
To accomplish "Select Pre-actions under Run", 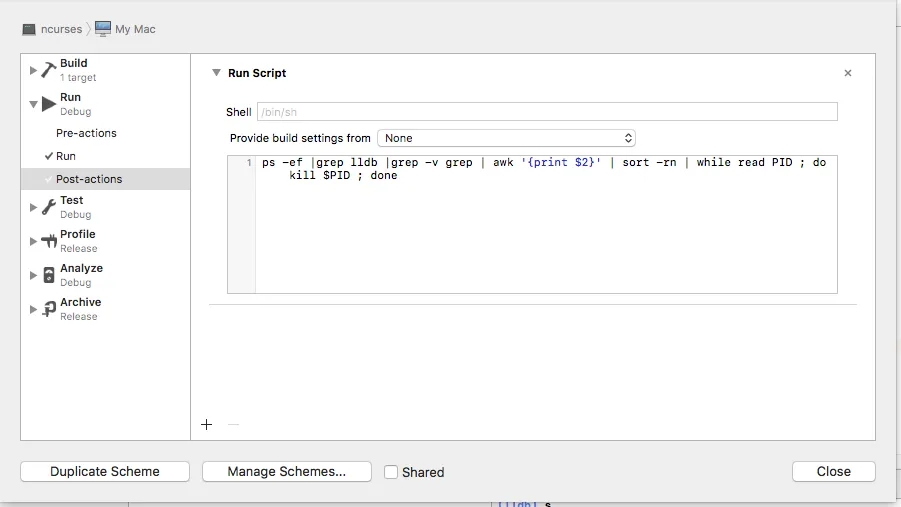I will [86, 133].
